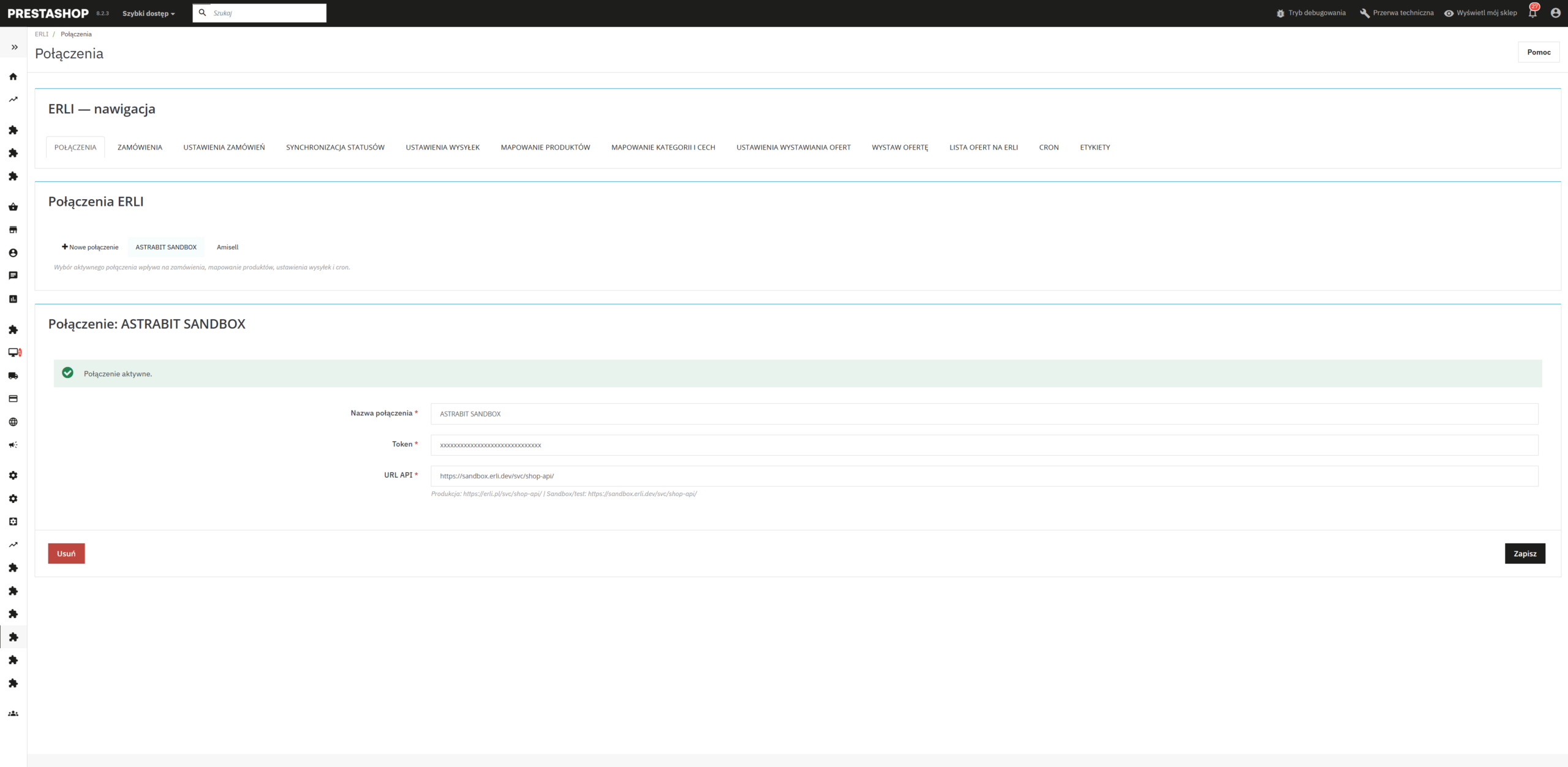Open the Szybki dostęp dropdown

[x=148, y=13]
